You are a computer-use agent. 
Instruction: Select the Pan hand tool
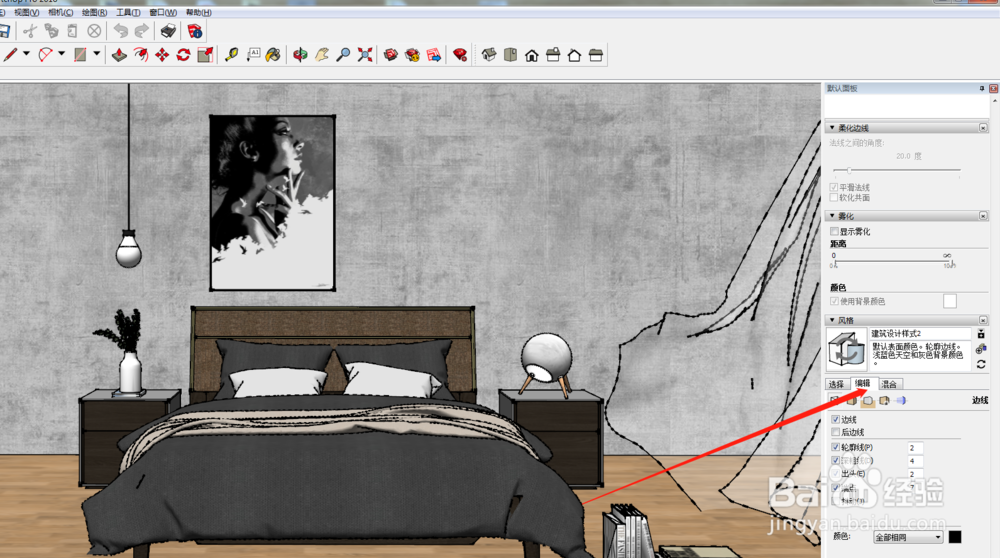point(322,55)
